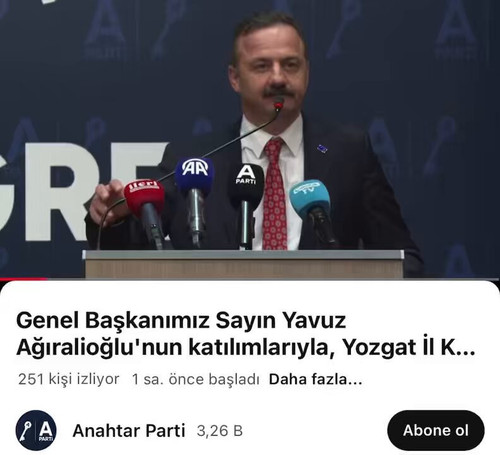Subscribe with the Abone ol button
This screenshot has height=455, width=500.
coord(436,430)
